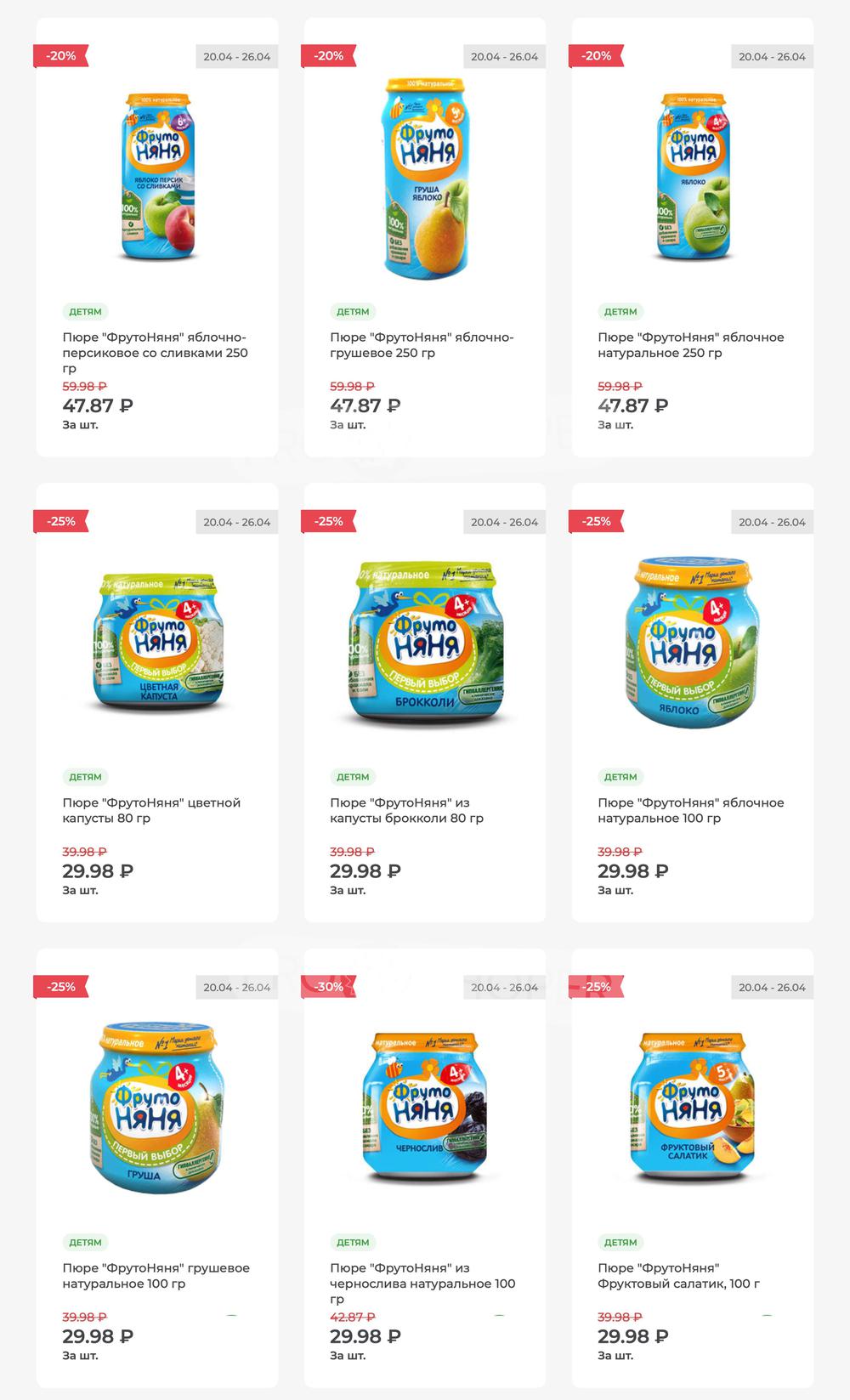Open the Яблоко 100 гр jar image

(693, 642)
